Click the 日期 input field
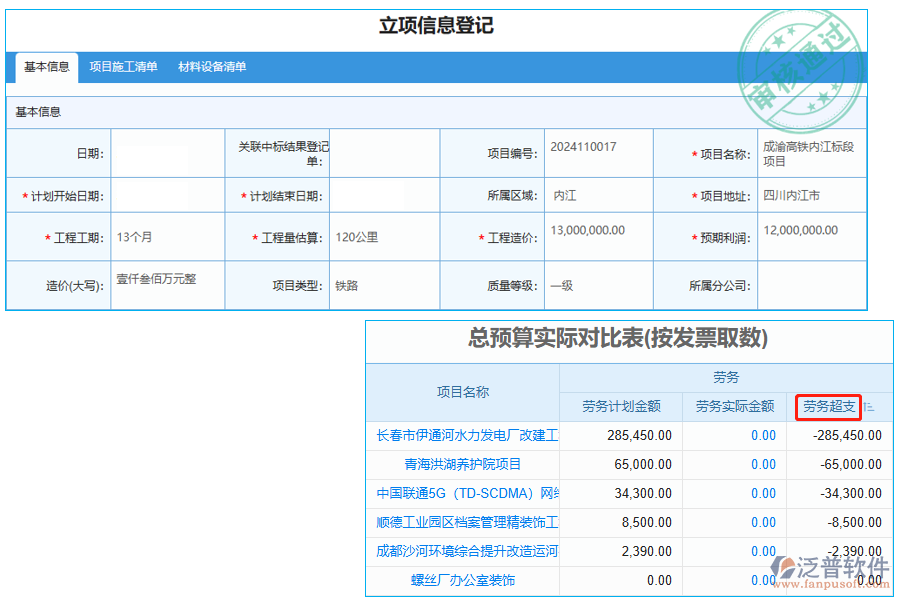Screen dimensions: 900x600 pyautogui.click(x=166, y=154)
